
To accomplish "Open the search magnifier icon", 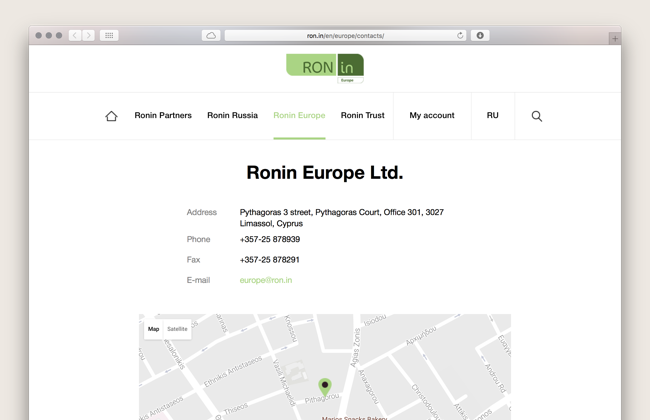I will (536, 116).
